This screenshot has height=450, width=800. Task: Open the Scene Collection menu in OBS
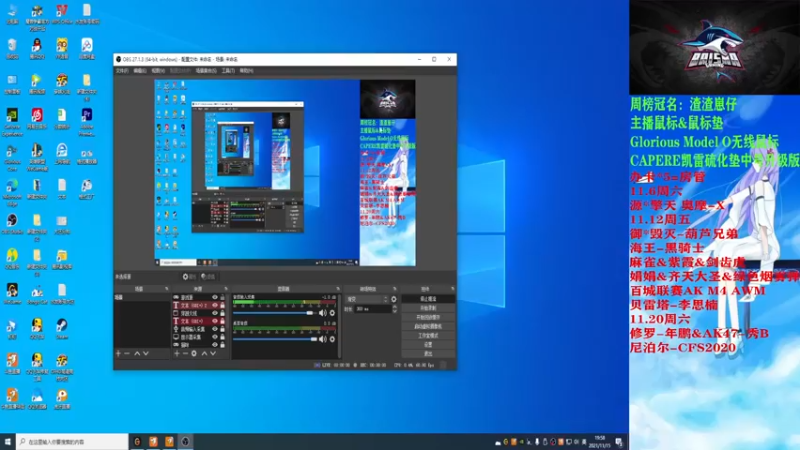point(206,71)
